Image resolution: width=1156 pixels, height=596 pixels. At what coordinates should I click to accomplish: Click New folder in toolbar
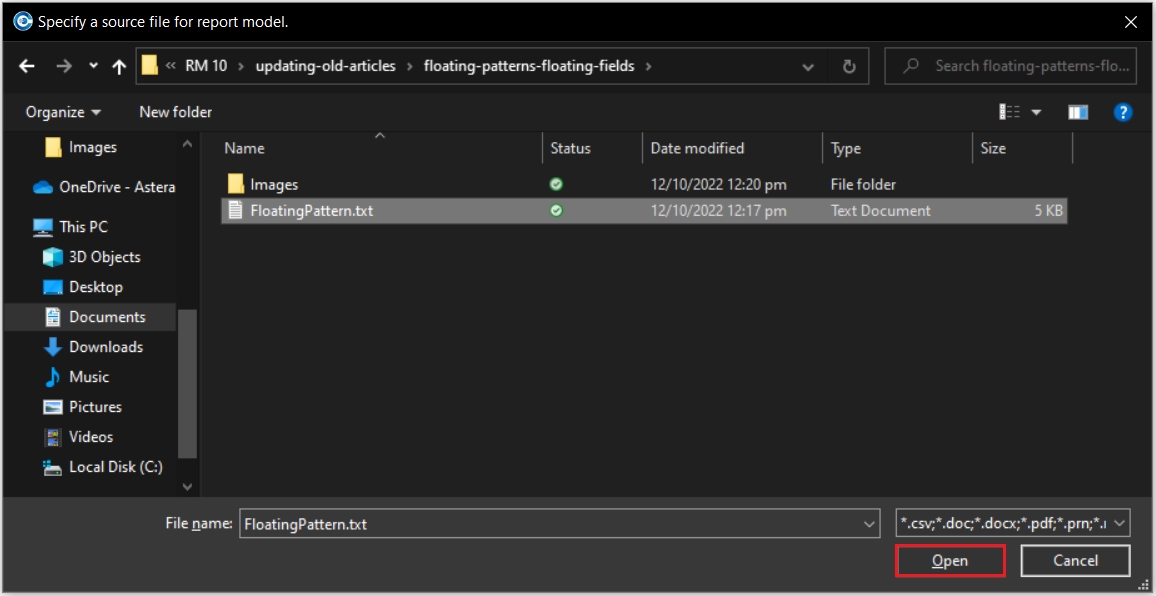[175, 112]
